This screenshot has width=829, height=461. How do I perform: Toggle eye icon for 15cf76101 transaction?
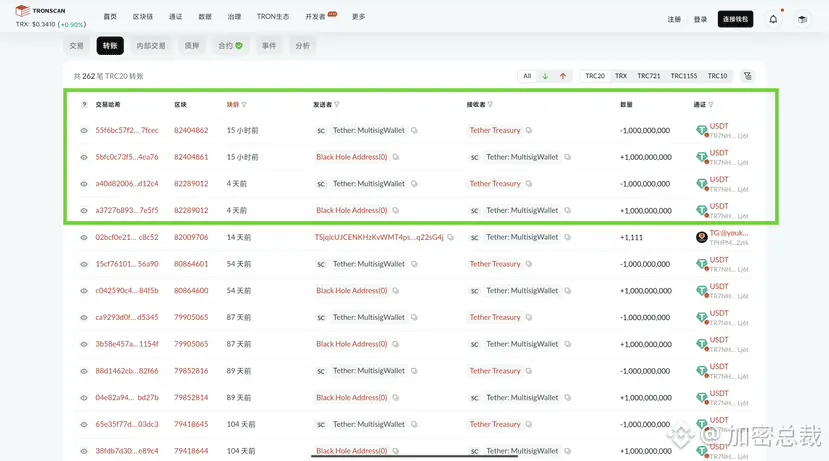[x=84, y=264]
